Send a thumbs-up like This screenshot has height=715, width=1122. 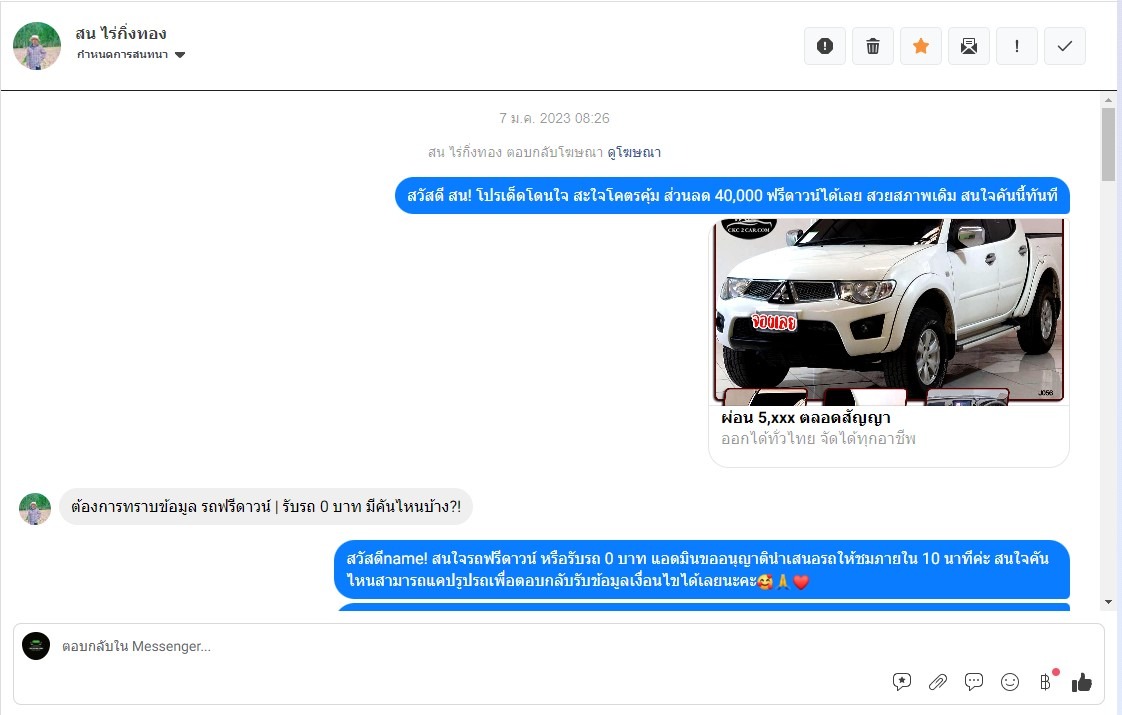[x=1082, y=682]
